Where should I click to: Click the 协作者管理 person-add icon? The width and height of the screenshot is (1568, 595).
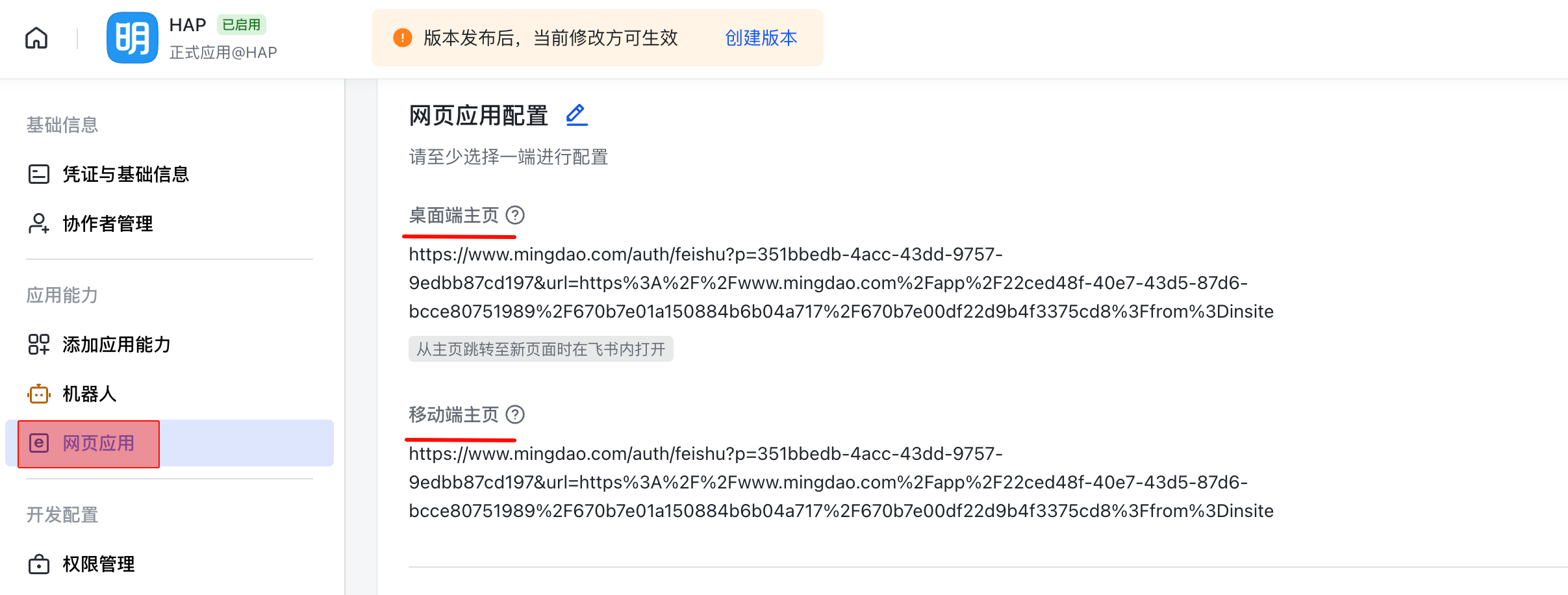(39, 223)
